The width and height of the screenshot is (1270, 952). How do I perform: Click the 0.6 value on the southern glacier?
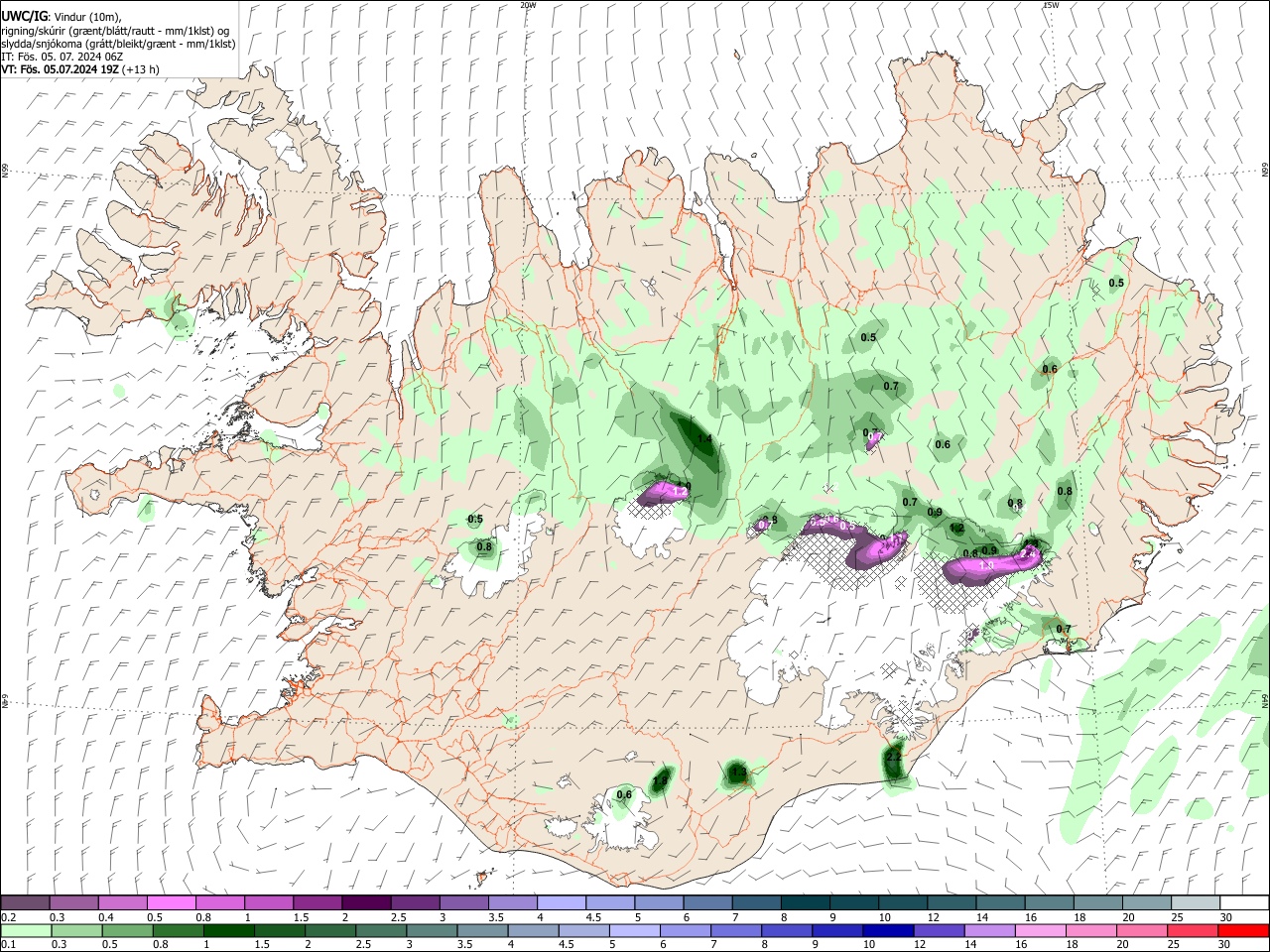click(x=624, y=794)
